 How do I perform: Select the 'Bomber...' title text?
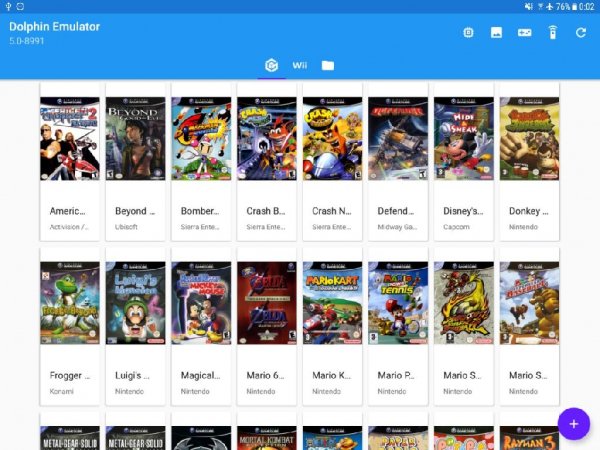200,211
